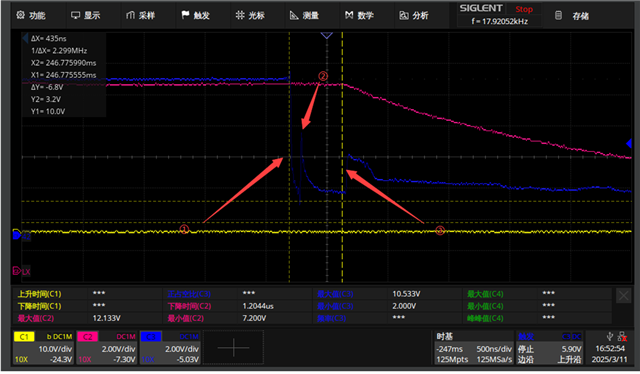Toggle channel C2 magenta box
Viewport: 640px width, 374px height.
point(87,336)
